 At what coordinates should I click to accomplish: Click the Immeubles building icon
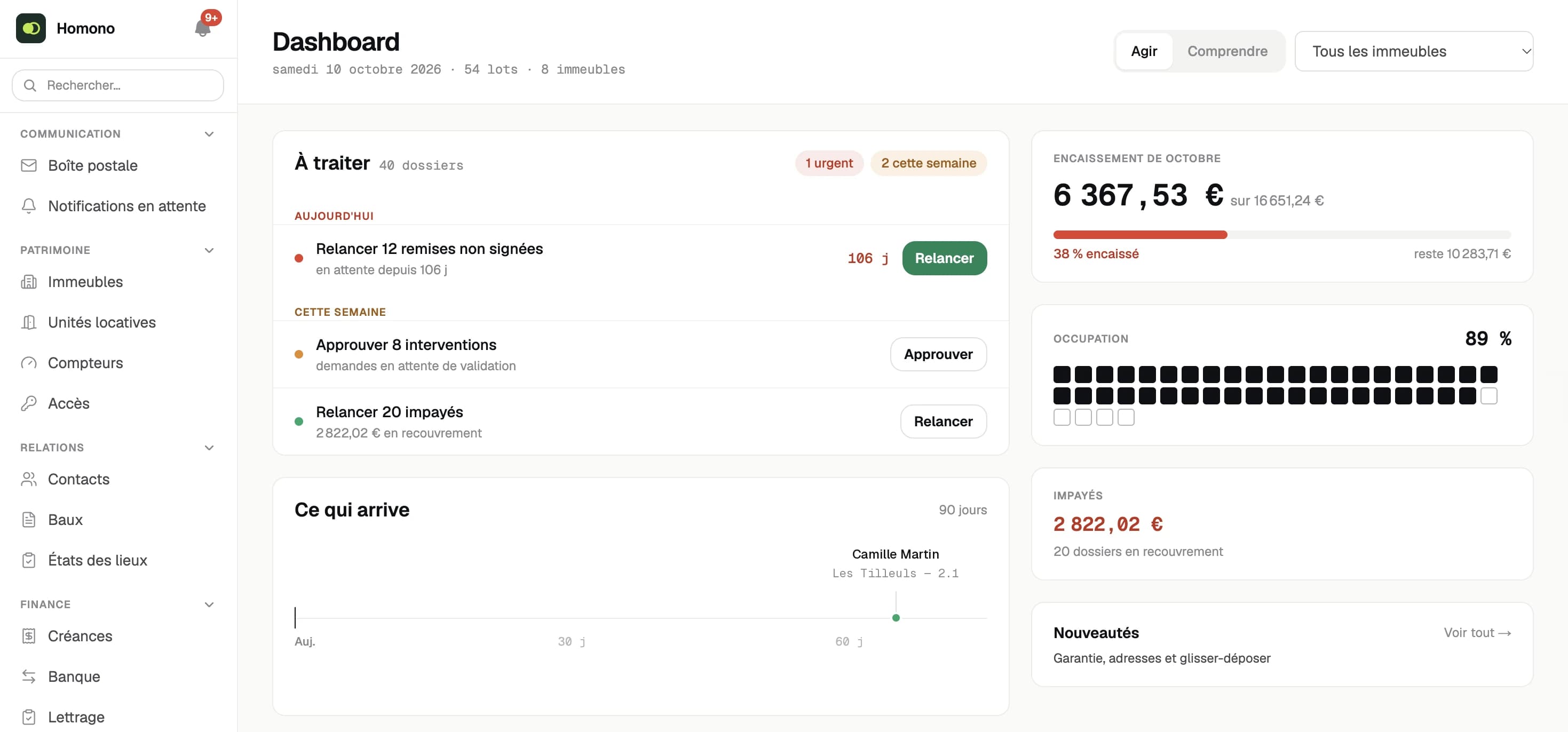click(29, 282)
